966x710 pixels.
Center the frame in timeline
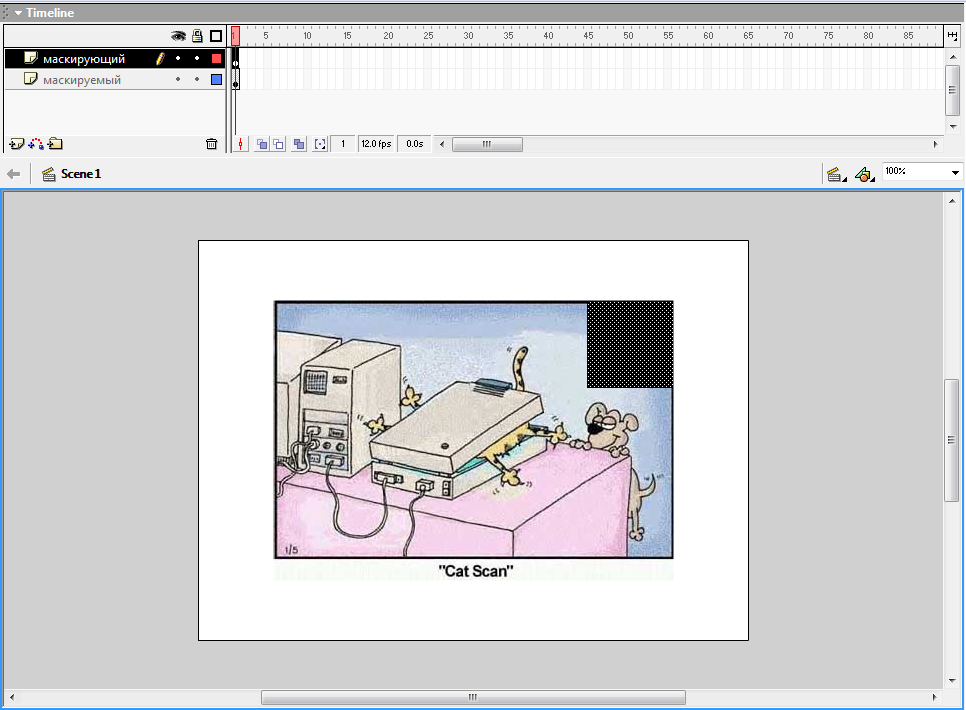pos(240,144)
